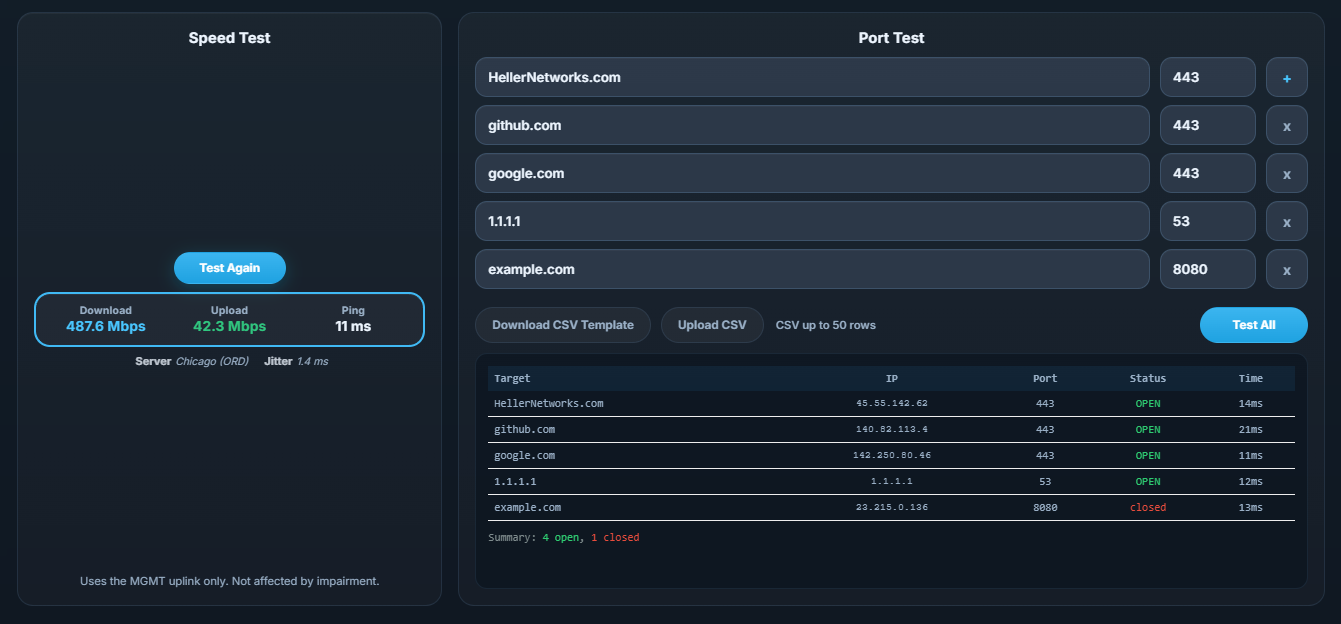Click the Target column header
1341x624 pixels.
(x=512, y=378)
